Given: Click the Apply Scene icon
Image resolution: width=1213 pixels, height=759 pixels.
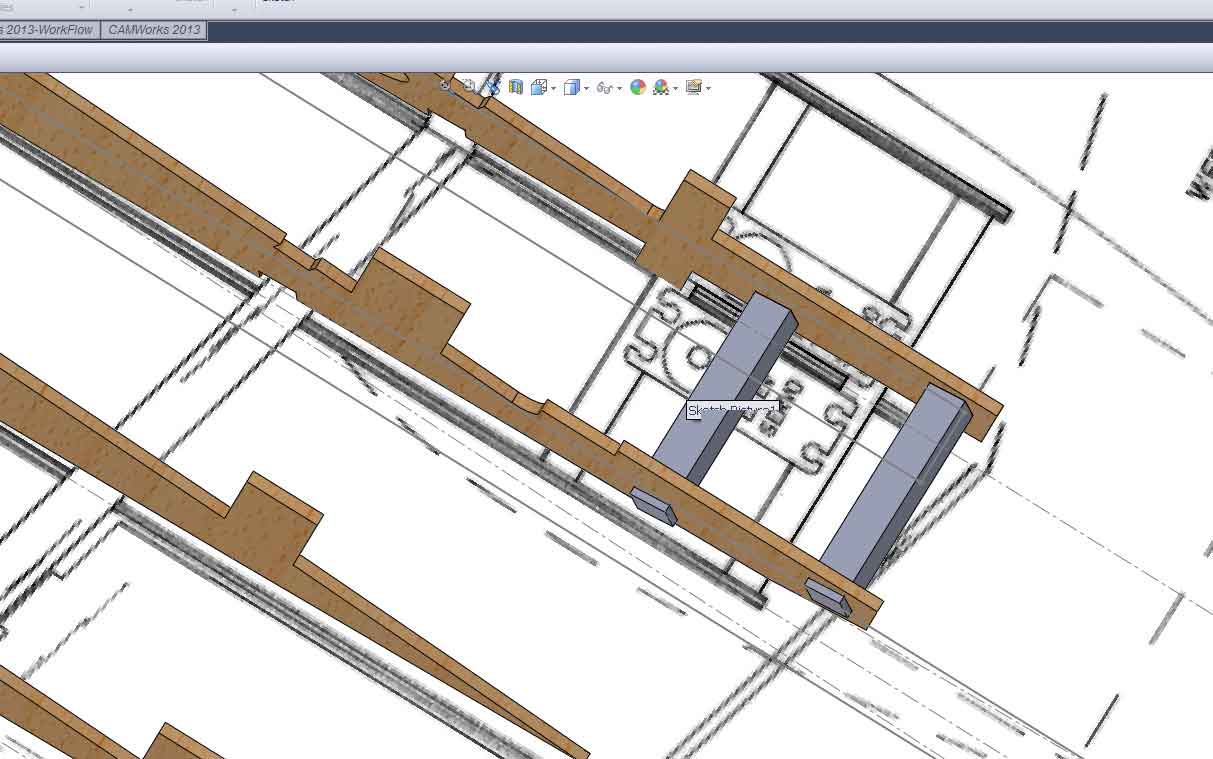Looking at the screenshot, I should tap(661, 87).
